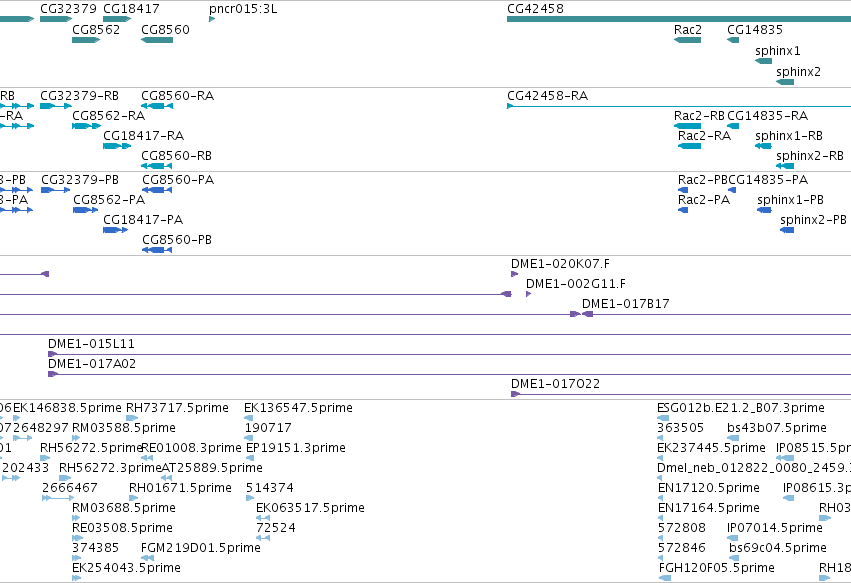Click the EK254043.5prime label
This screenshot has width=851, height=583.
pos(126,568)
